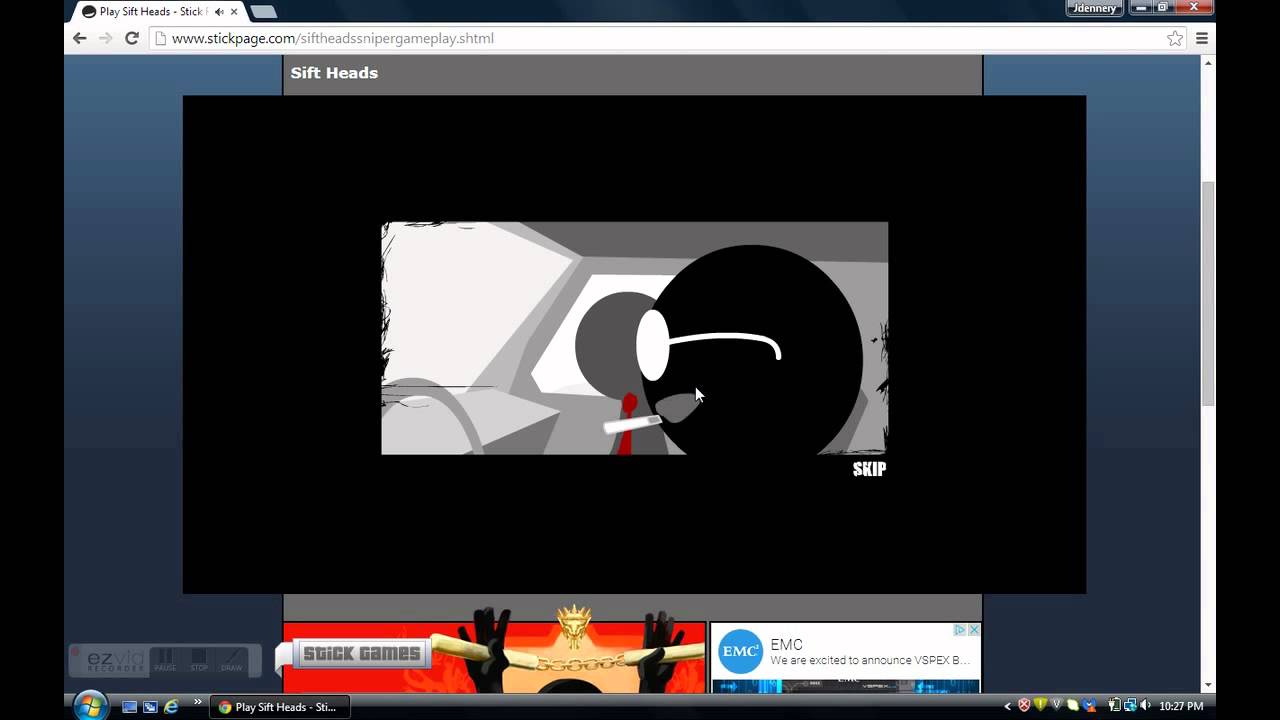The width and height of the screenshot is (1280, 720).
Task: Pause the ezvid recording
Action: click(165, 660)
